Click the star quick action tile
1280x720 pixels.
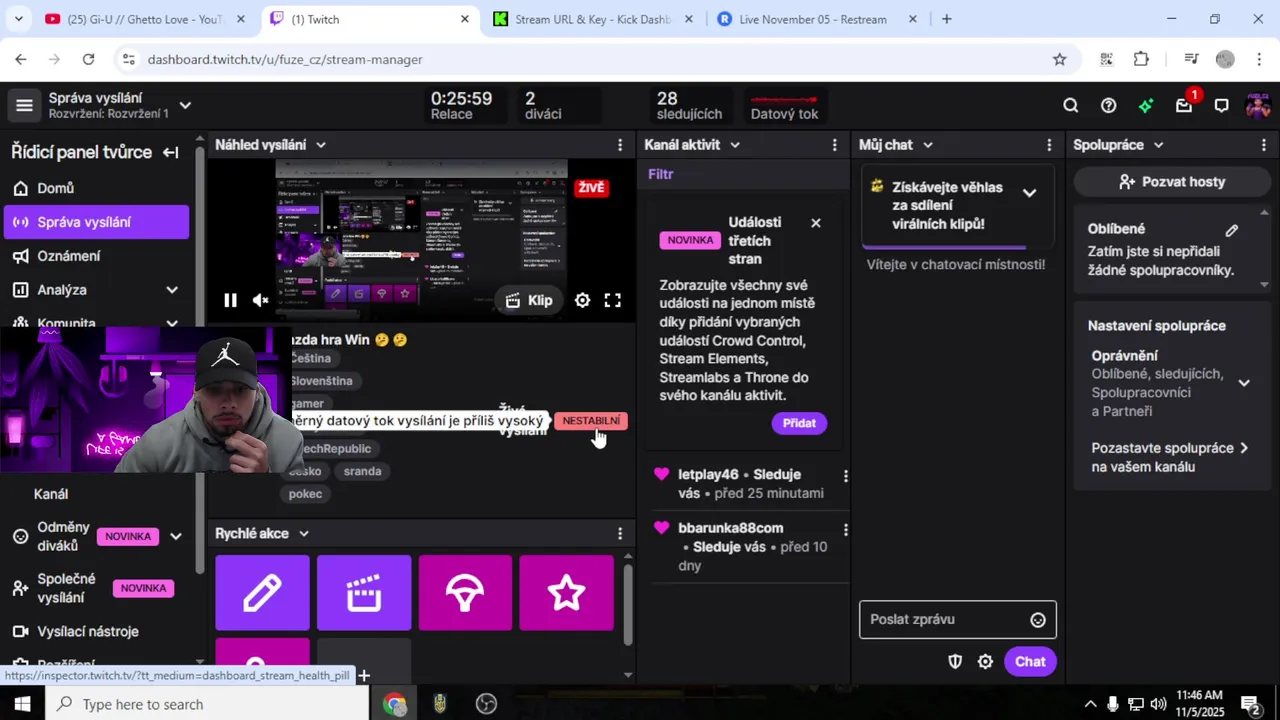click(567, 593)
